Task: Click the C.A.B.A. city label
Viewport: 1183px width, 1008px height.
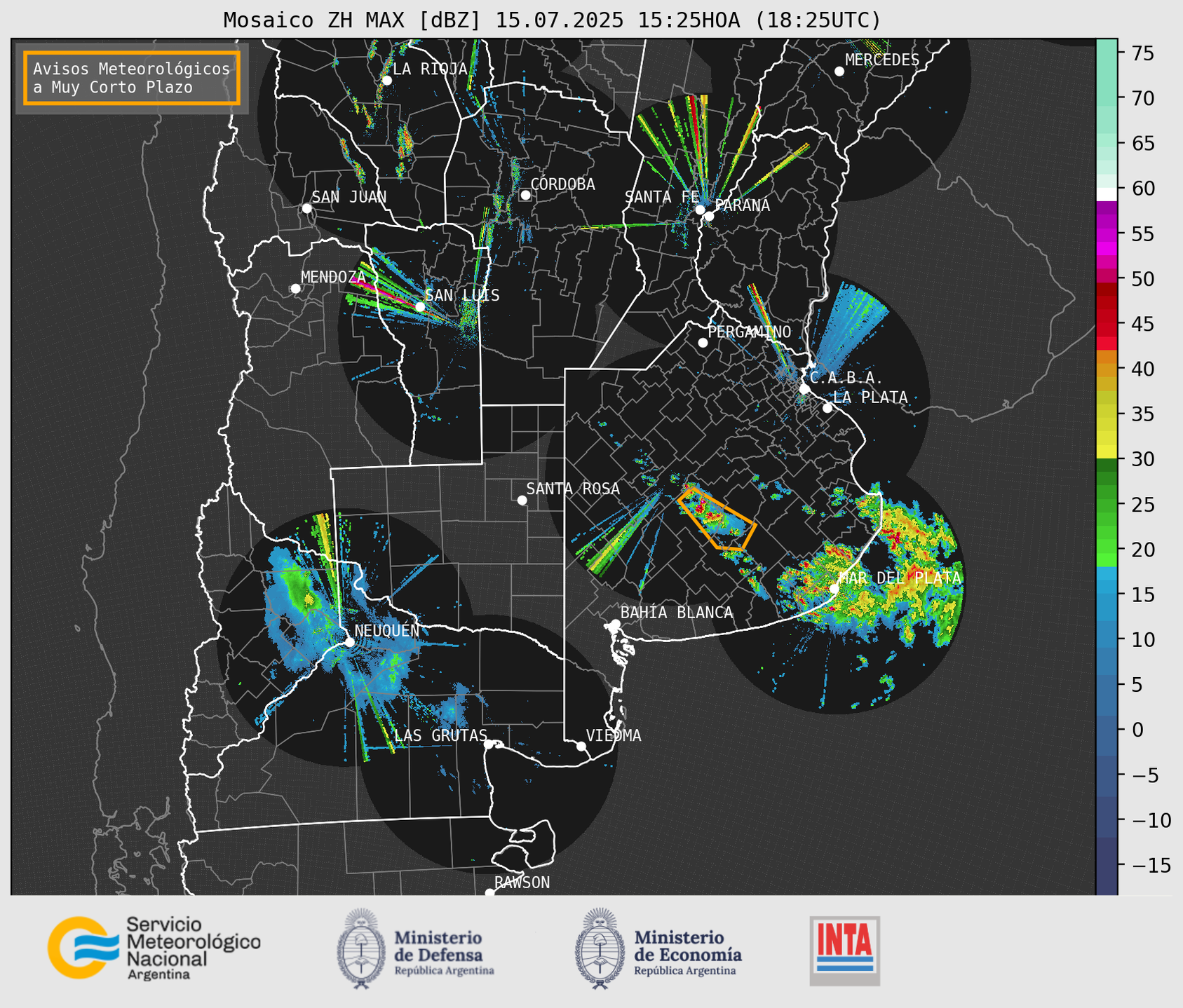Action: [846, 378]
